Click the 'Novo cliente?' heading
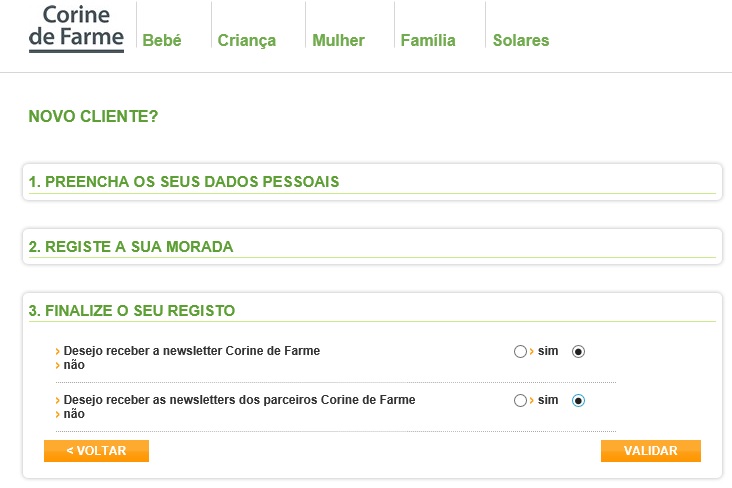Screen dimensions: 732x488 click(94, 117)
